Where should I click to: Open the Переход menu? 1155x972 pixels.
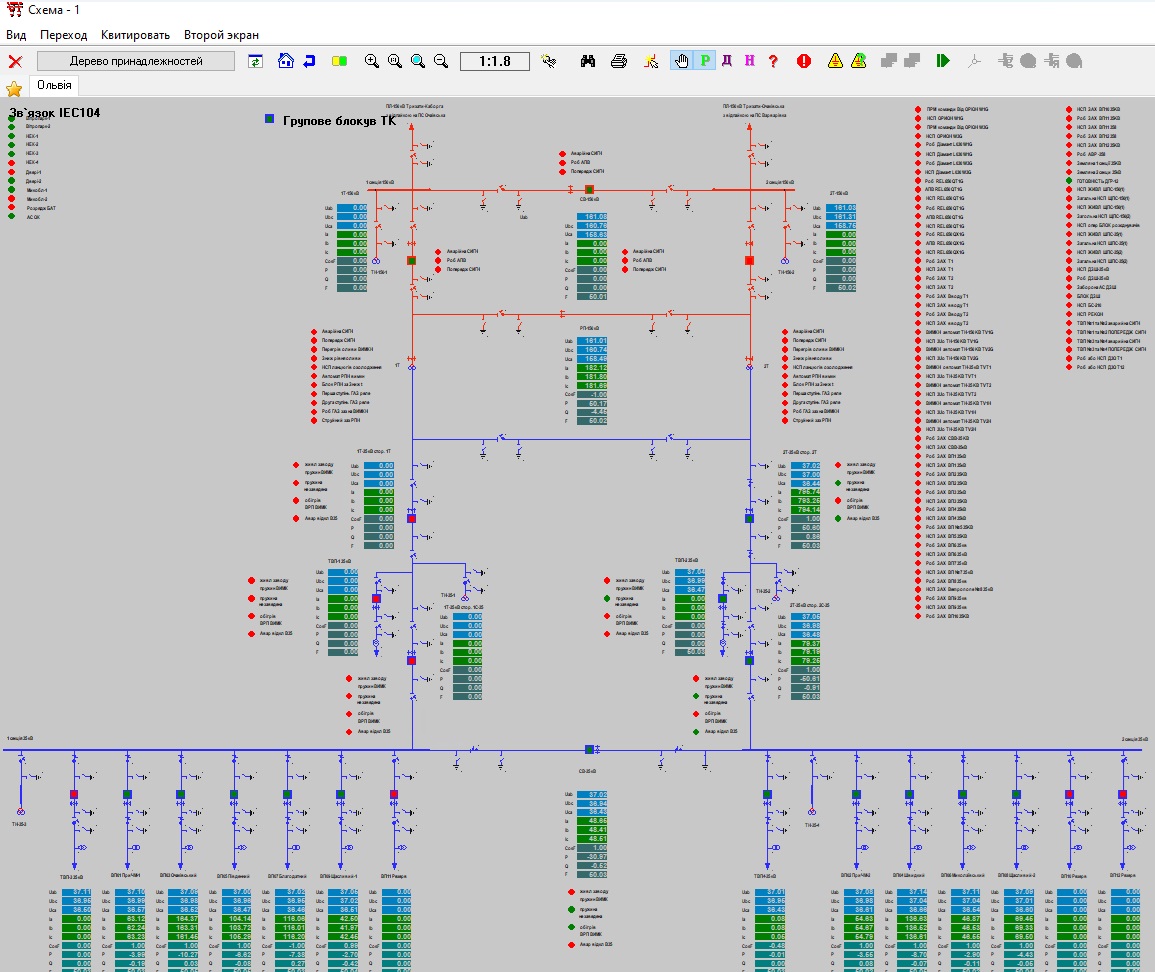coord(64,35)
